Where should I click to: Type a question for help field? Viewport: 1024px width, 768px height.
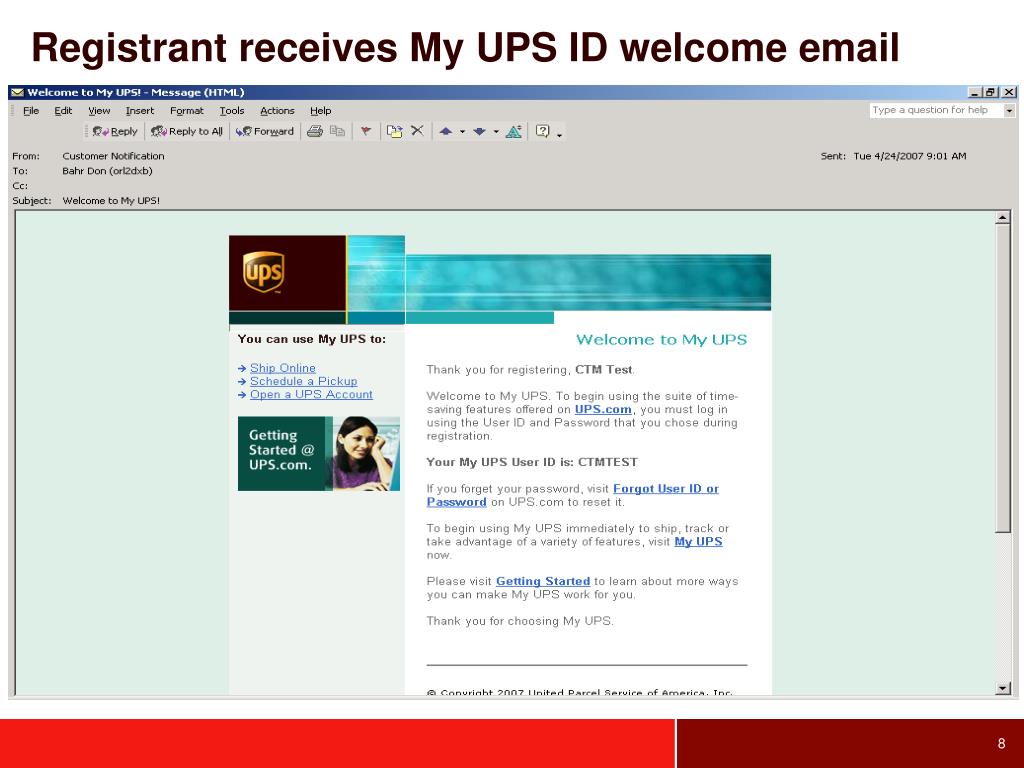click(x=935, y=110)
